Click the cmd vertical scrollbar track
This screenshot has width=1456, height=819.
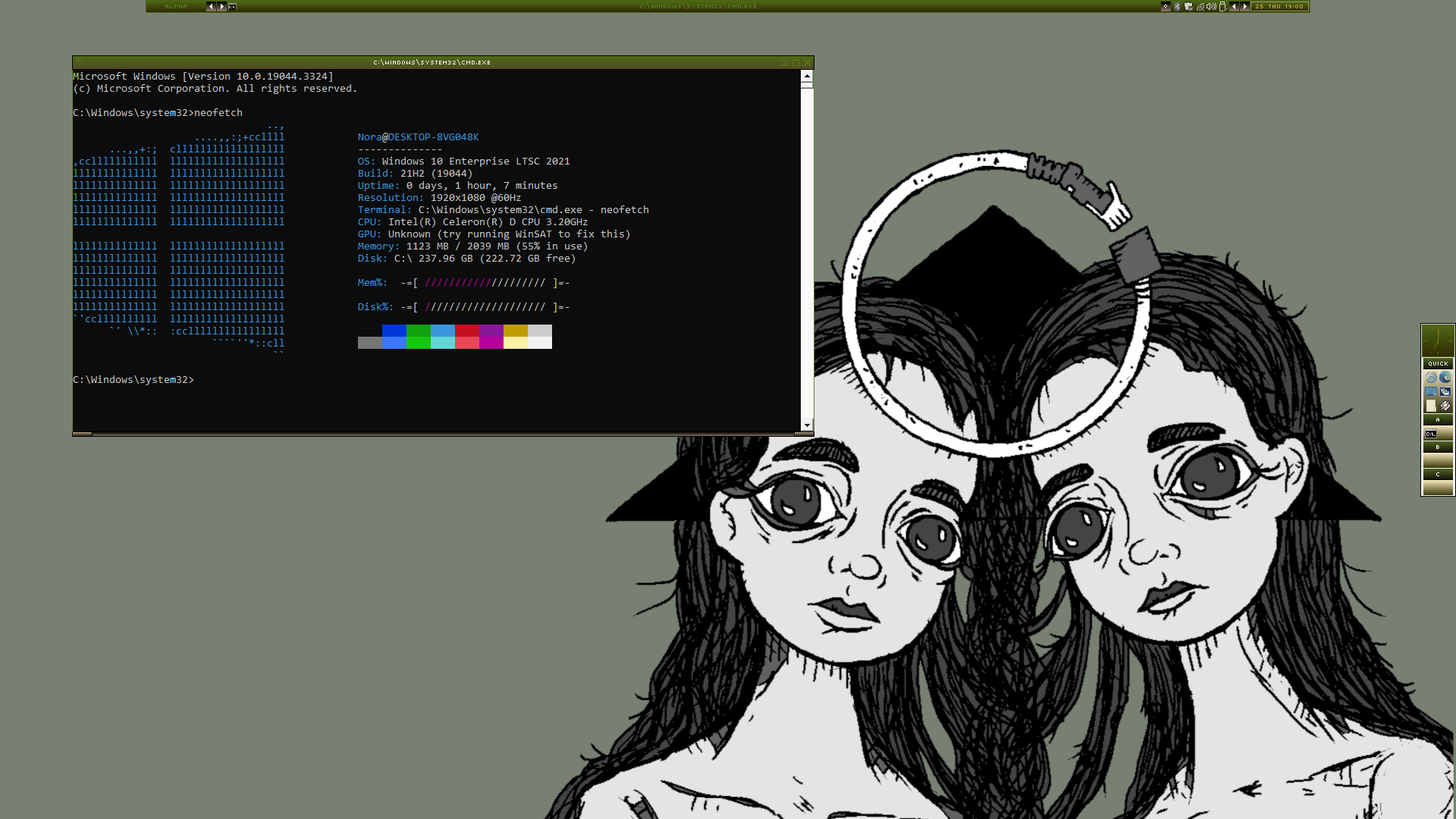tap(807, 254)
